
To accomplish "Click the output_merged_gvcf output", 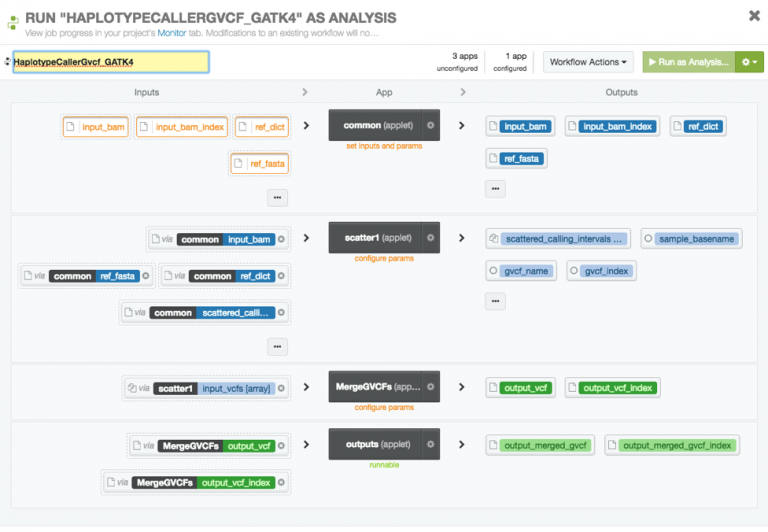I will click(x=539, y=445).
